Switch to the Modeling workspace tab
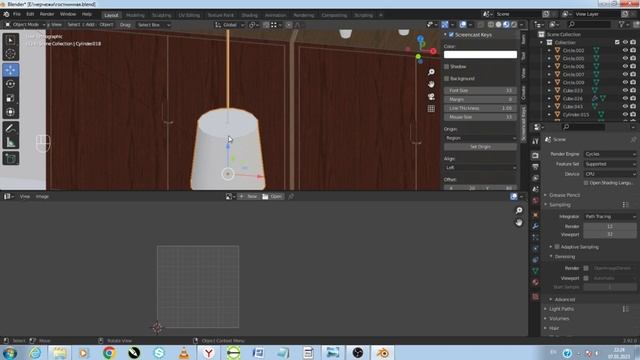Screen dimensions: 640x360 (x=135, y=15)
